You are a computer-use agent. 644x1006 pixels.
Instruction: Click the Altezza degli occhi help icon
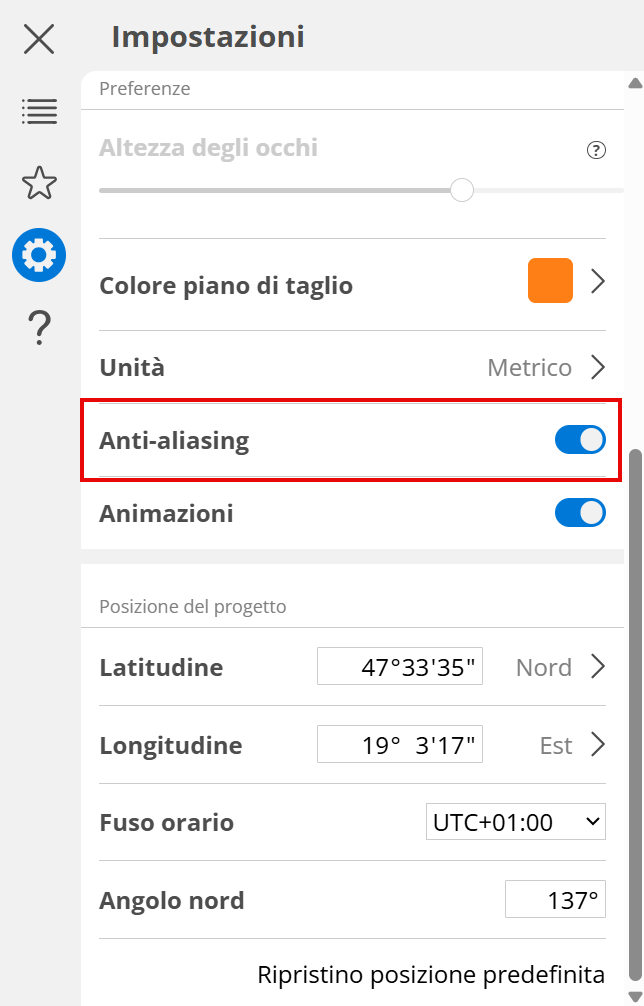click(596, 151)
